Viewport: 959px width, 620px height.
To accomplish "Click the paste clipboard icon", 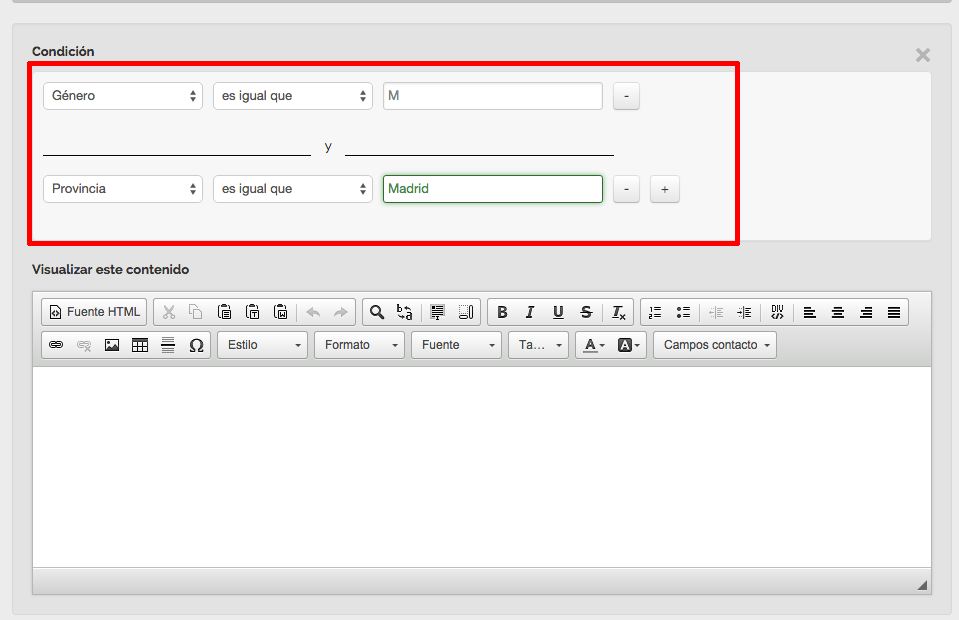I will tap(225, 312).
